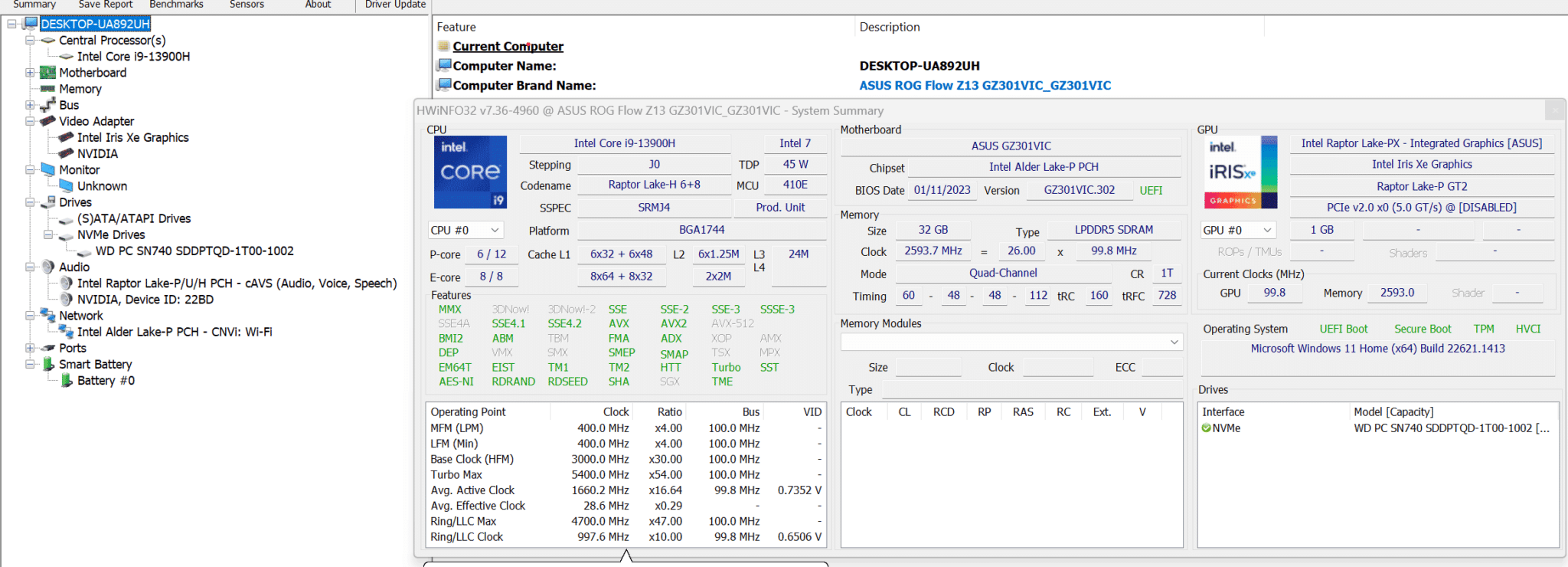Click the green status icon beside NVMe interface

[1207, 428]
